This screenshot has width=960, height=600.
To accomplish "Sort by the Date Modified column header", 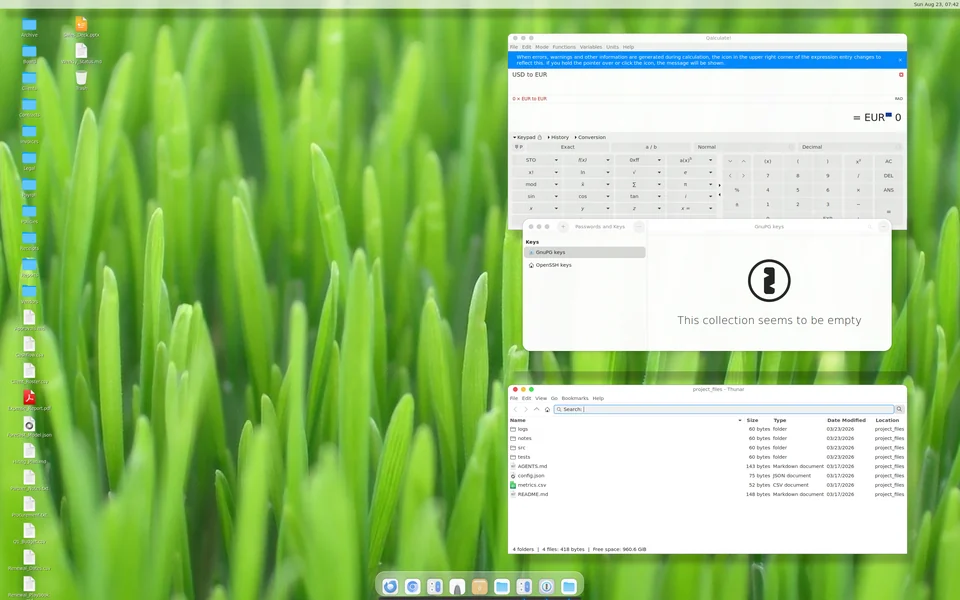I will tap(846, 421).
